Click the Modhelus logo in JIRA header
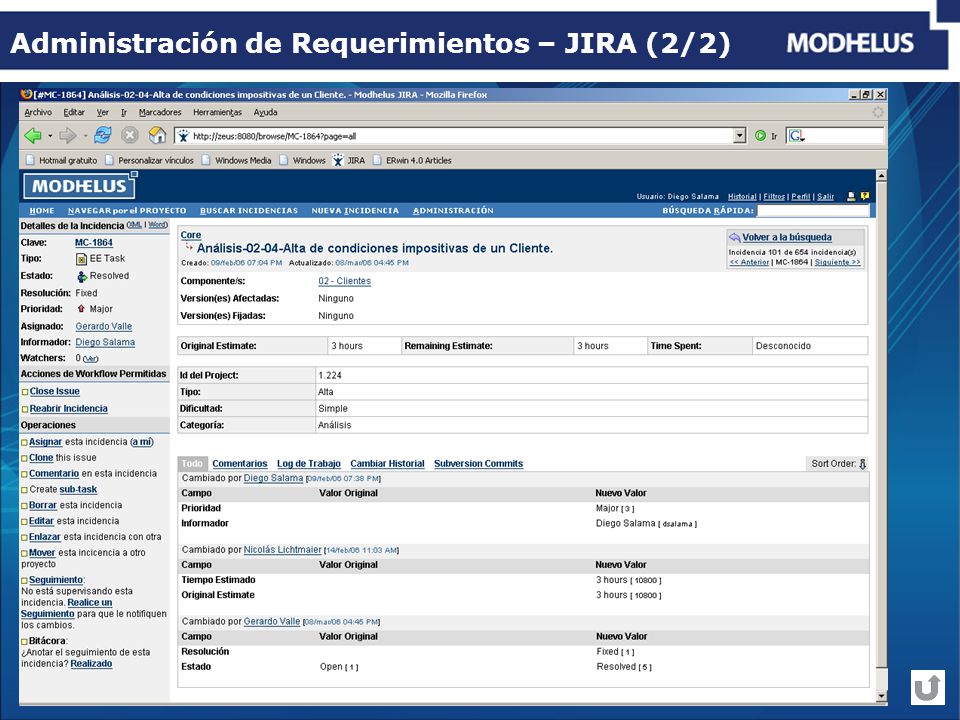 [79, 186]
